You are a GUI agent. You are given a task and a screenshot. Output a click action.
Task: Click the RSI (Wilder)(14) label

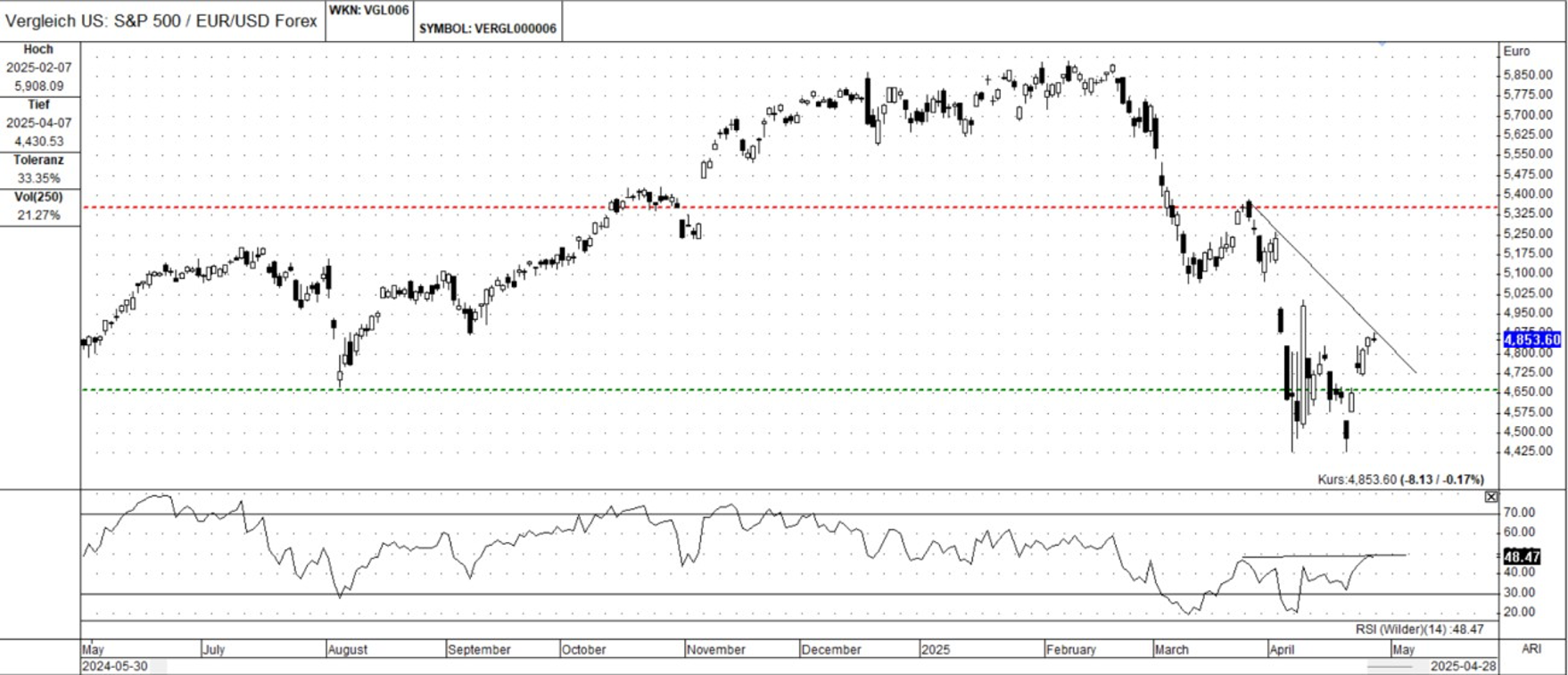click(x=1419, y=630)
